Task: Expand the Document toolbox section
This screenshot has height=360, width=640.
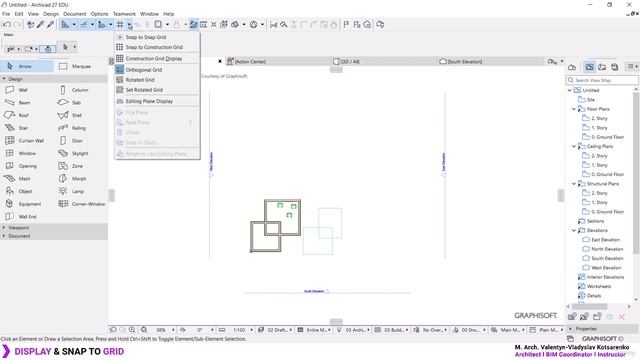Action: (x=4, y=236)
